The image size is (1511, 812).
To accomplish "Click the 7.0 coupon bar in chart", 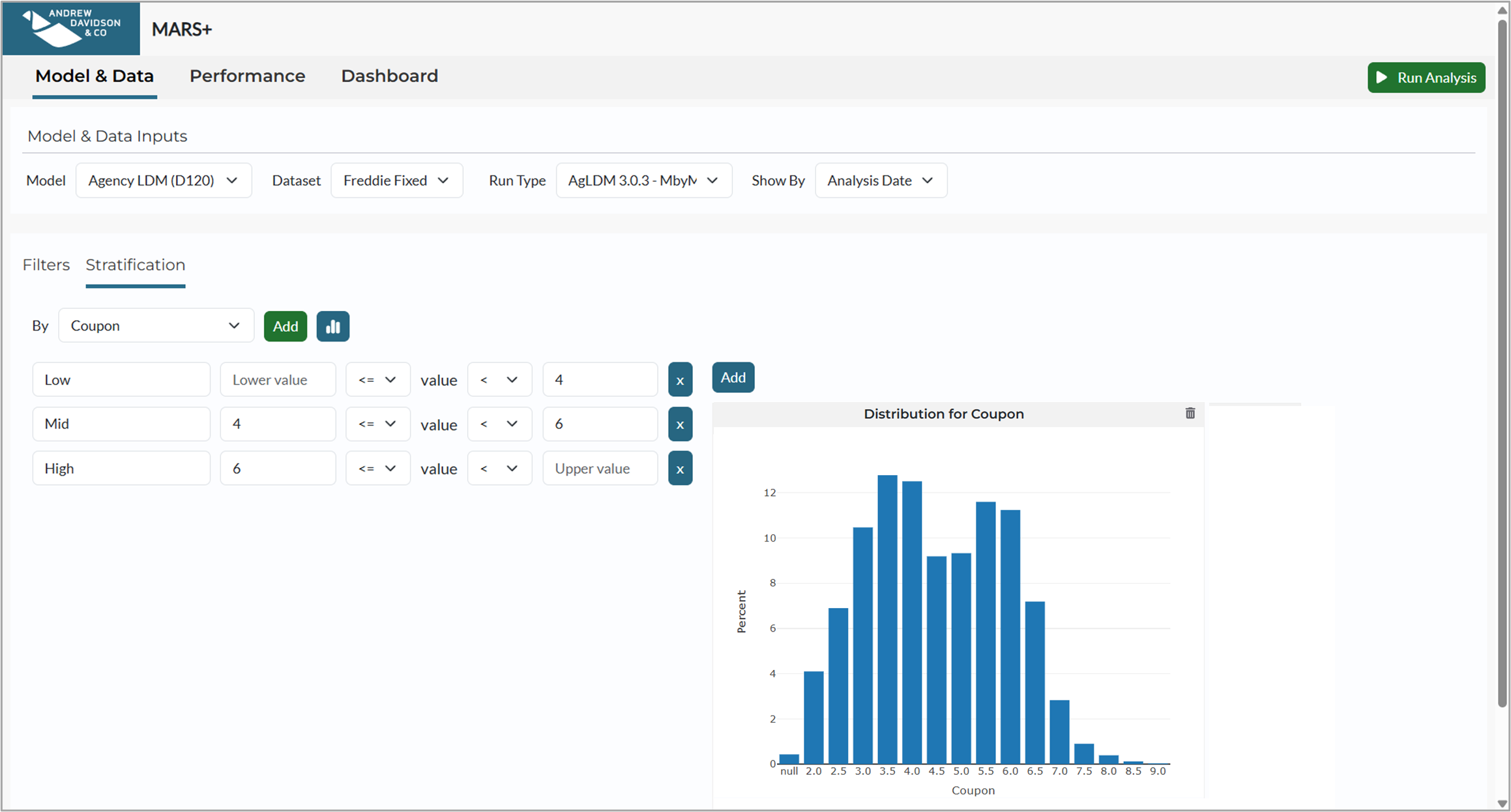I will (x=1059, y=732).
